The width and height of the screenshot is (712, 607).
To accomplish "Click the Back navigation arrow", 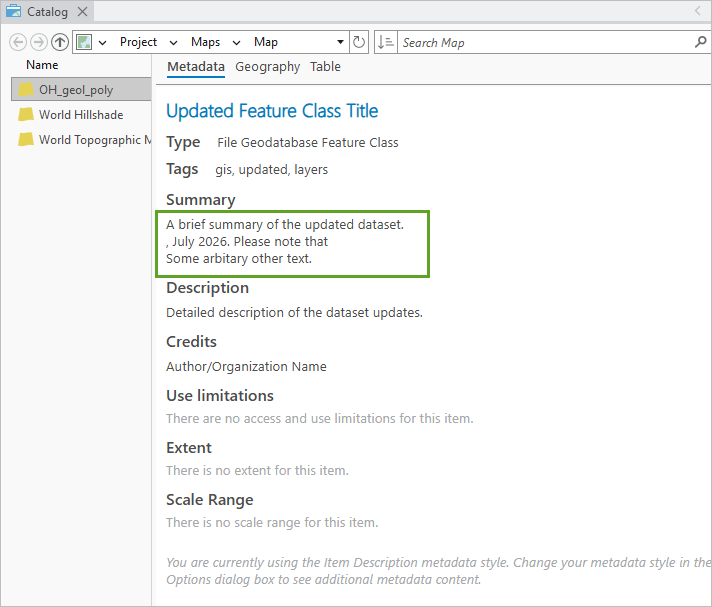I will click(x=18, y=42).
